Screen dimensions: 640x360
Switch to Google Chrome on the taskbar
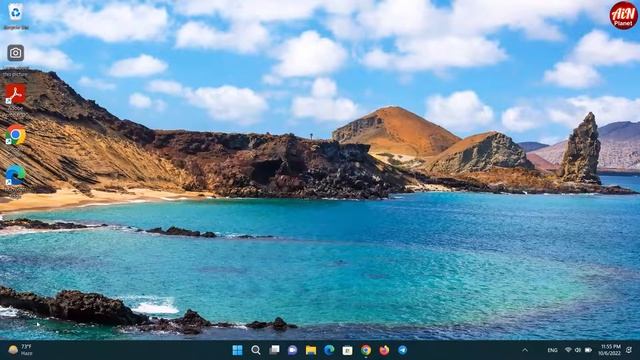pyautogui.click(x=366, y=350)
